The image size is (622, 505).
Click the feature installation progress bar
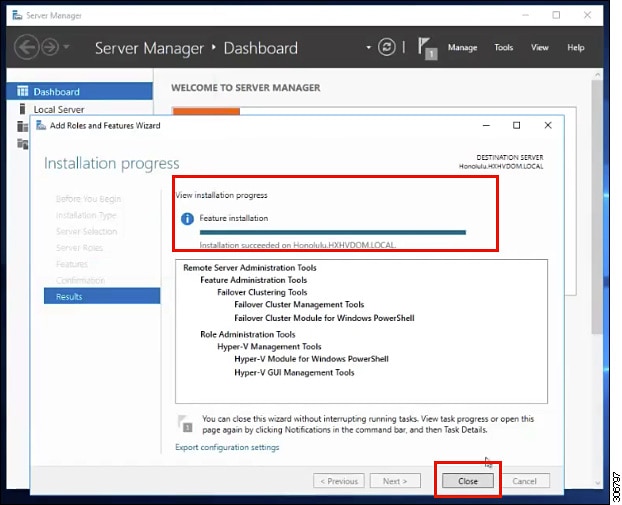tap(333, 232)
